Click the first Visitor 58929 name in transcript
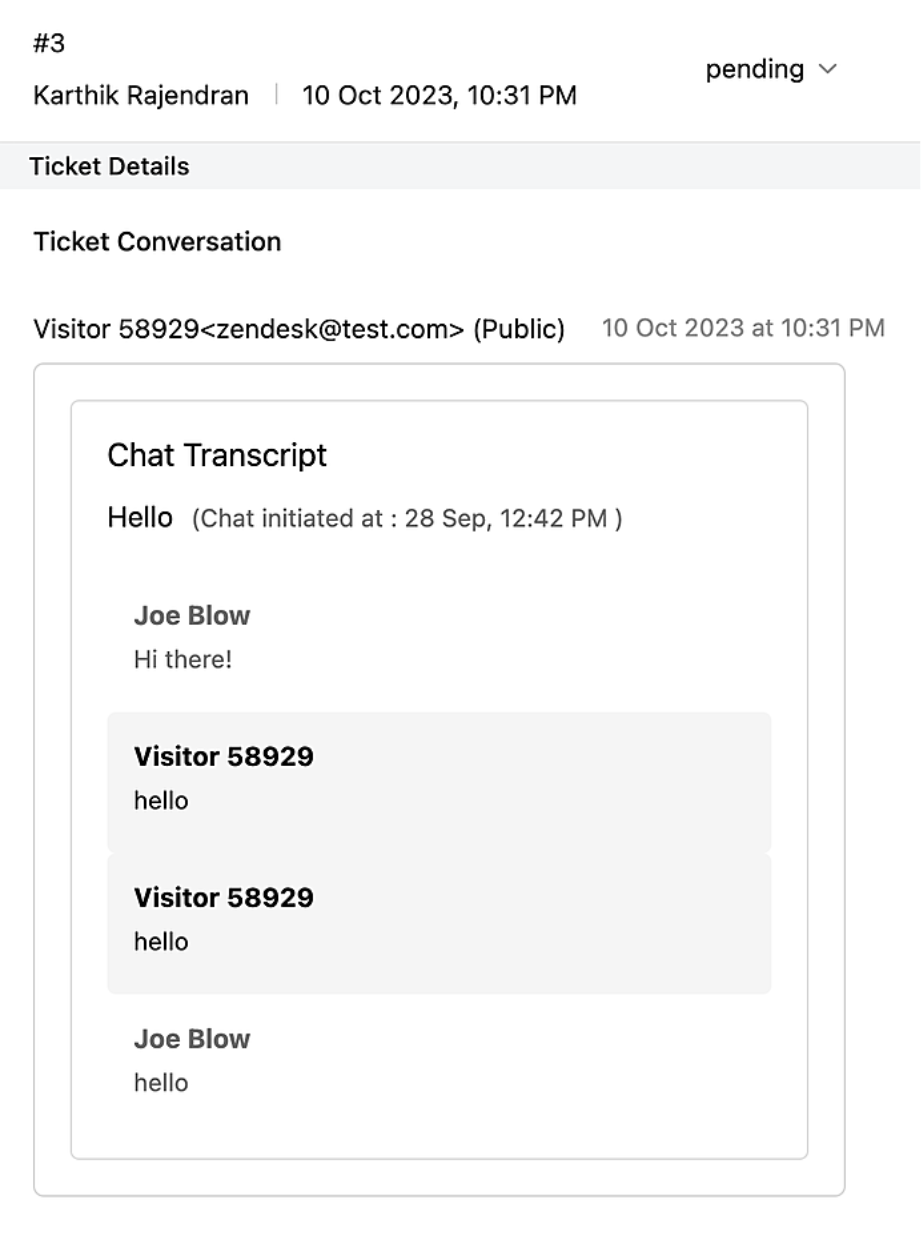 click(224, 757)
